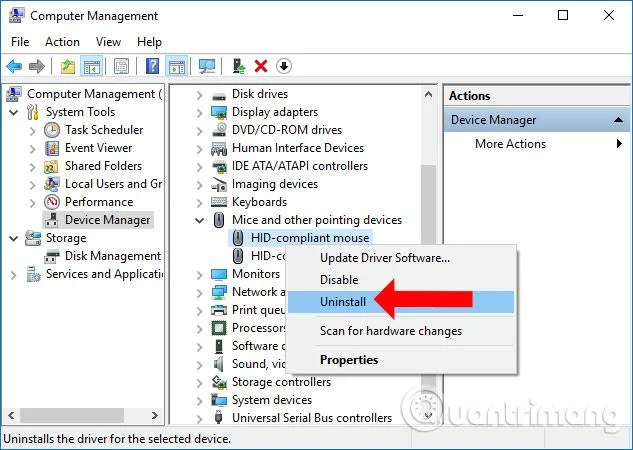
Task: Toggle the Show/Hide Console Tree toolbar button
Action: coord(92,66)
